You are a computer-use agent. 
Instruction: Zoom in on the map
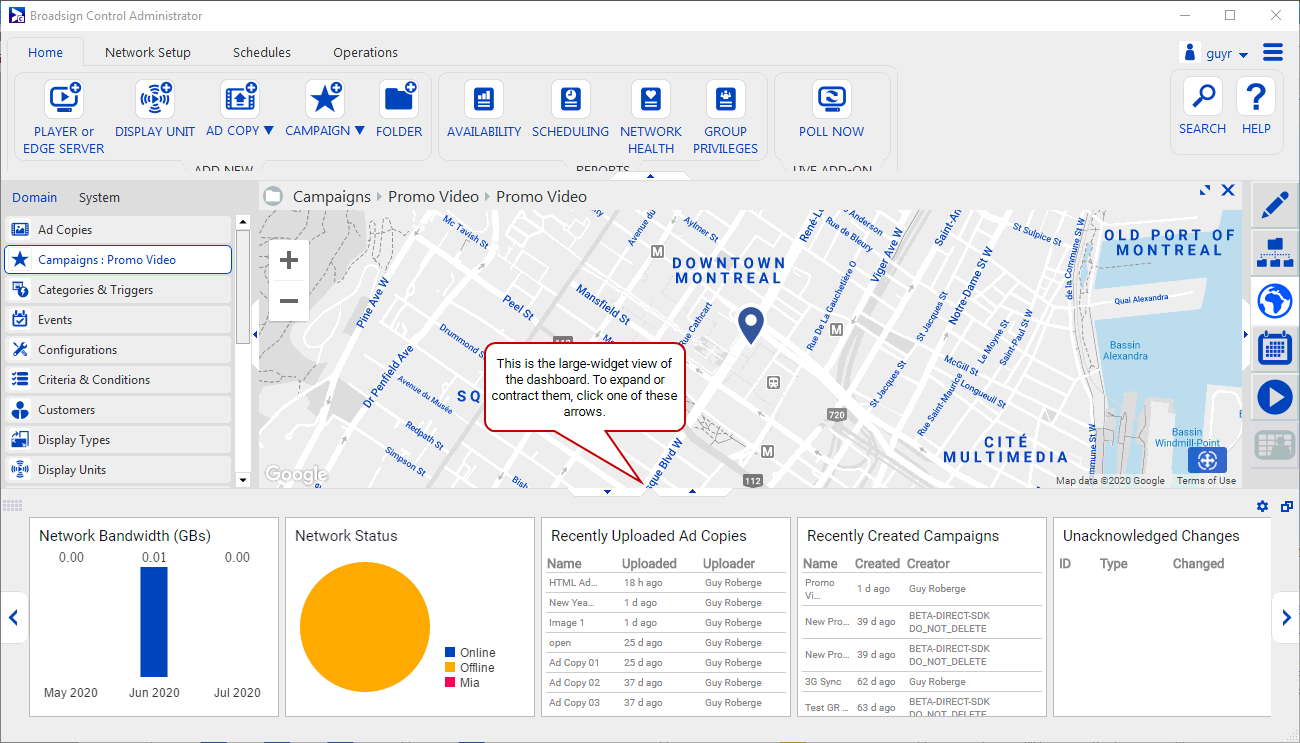[x=289, y=261]
